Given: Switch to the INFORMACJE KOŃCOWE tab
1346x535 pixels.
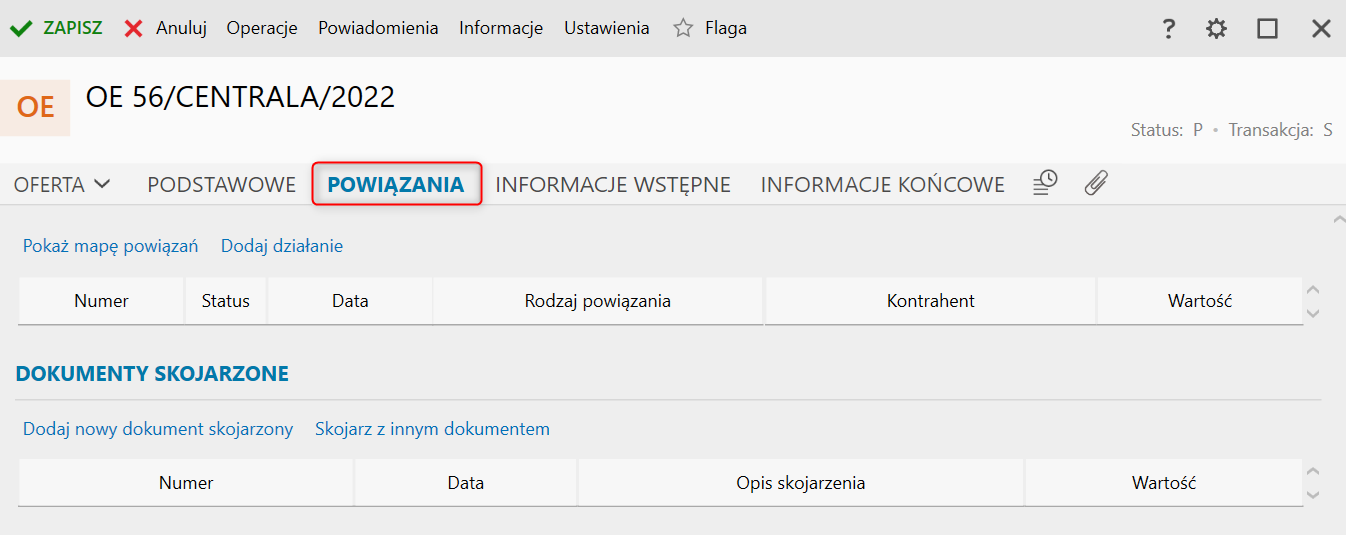Looking at the screenshot, I should pos(882,184).
